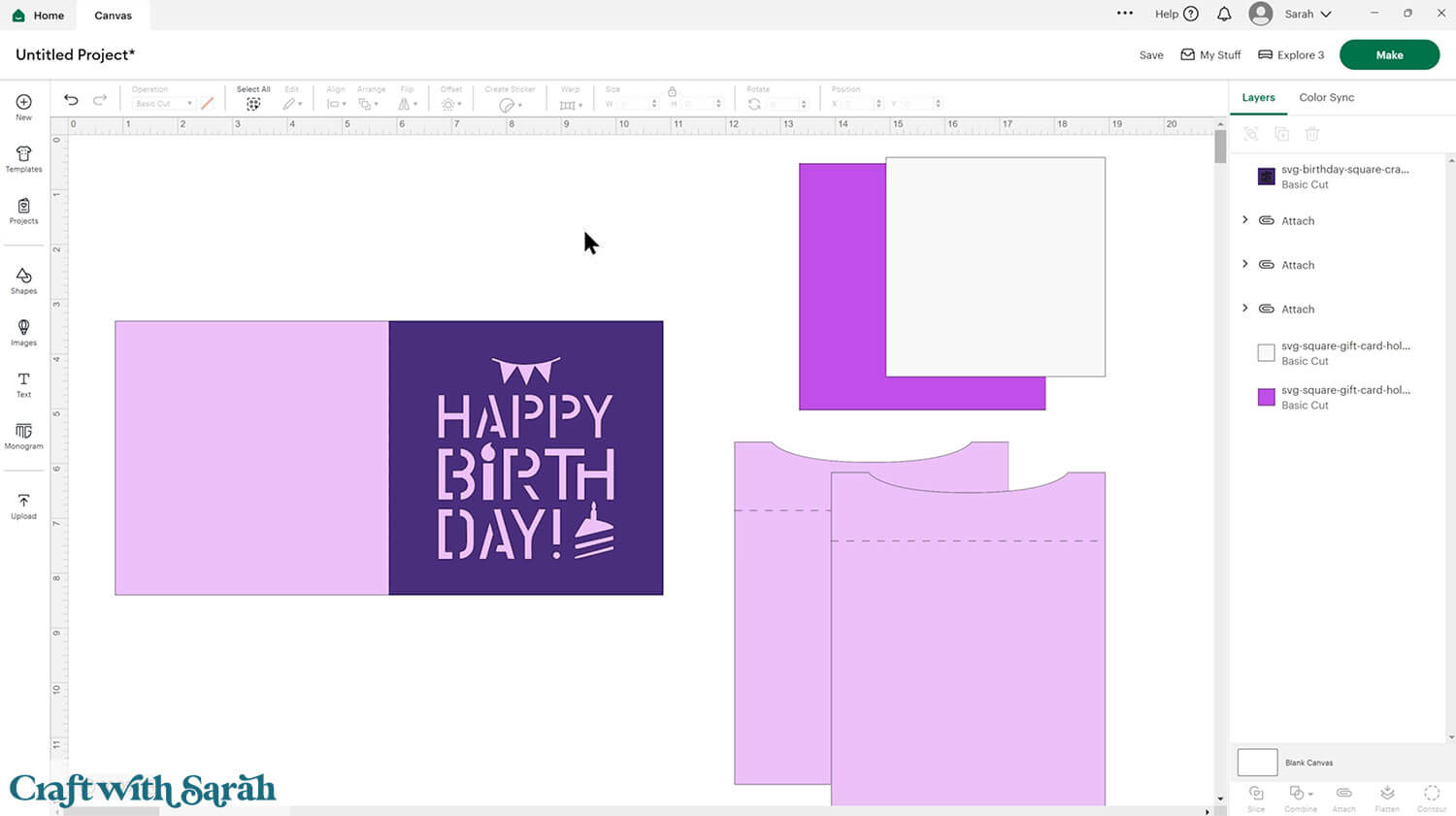Click the green Make button
1456x816 pixels.
point(1389,55)
